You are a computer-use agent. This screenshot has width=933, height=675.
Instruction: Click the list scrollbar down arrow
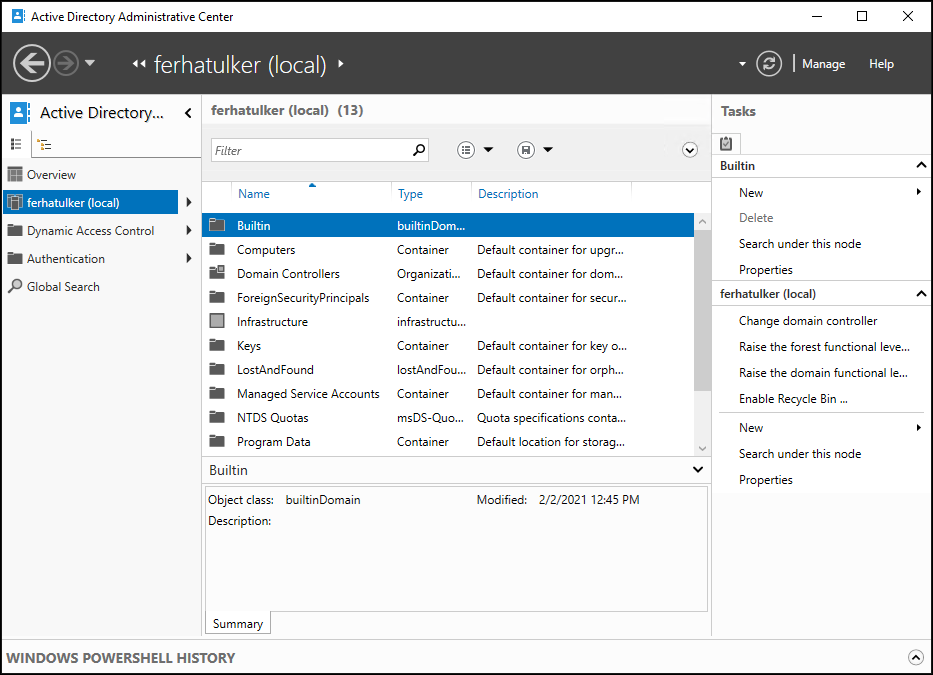pos(703,448)
